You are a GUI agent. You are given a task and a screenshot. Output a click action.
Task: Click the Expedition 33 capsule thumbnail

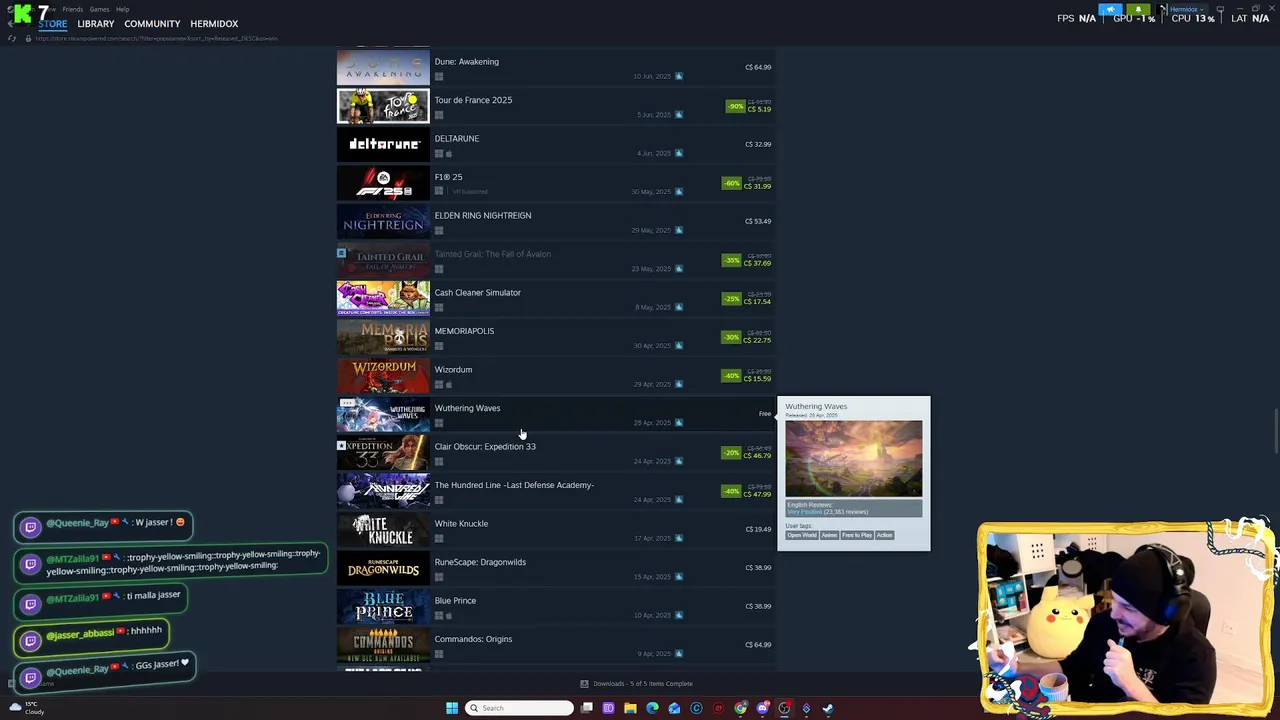tap(383, 453)
